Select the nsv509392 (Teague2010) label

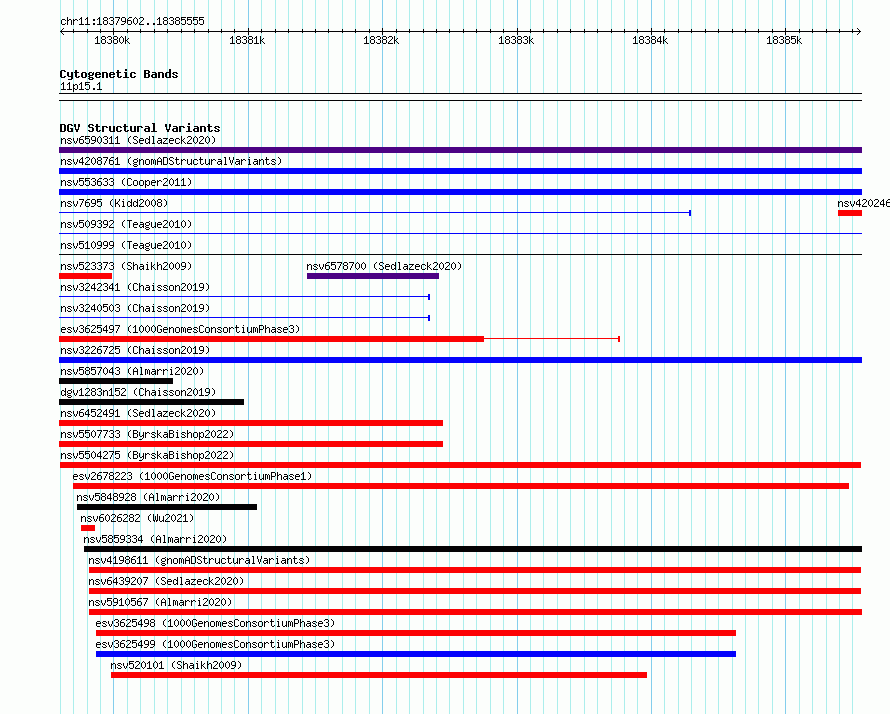[126, 224]
